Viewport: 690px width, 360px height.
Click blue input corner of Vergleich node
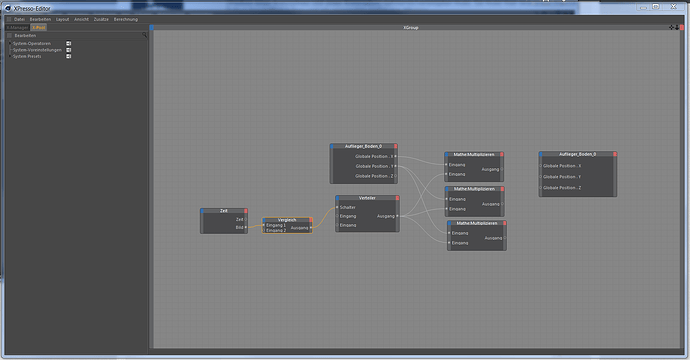click(x=264, y=220)
